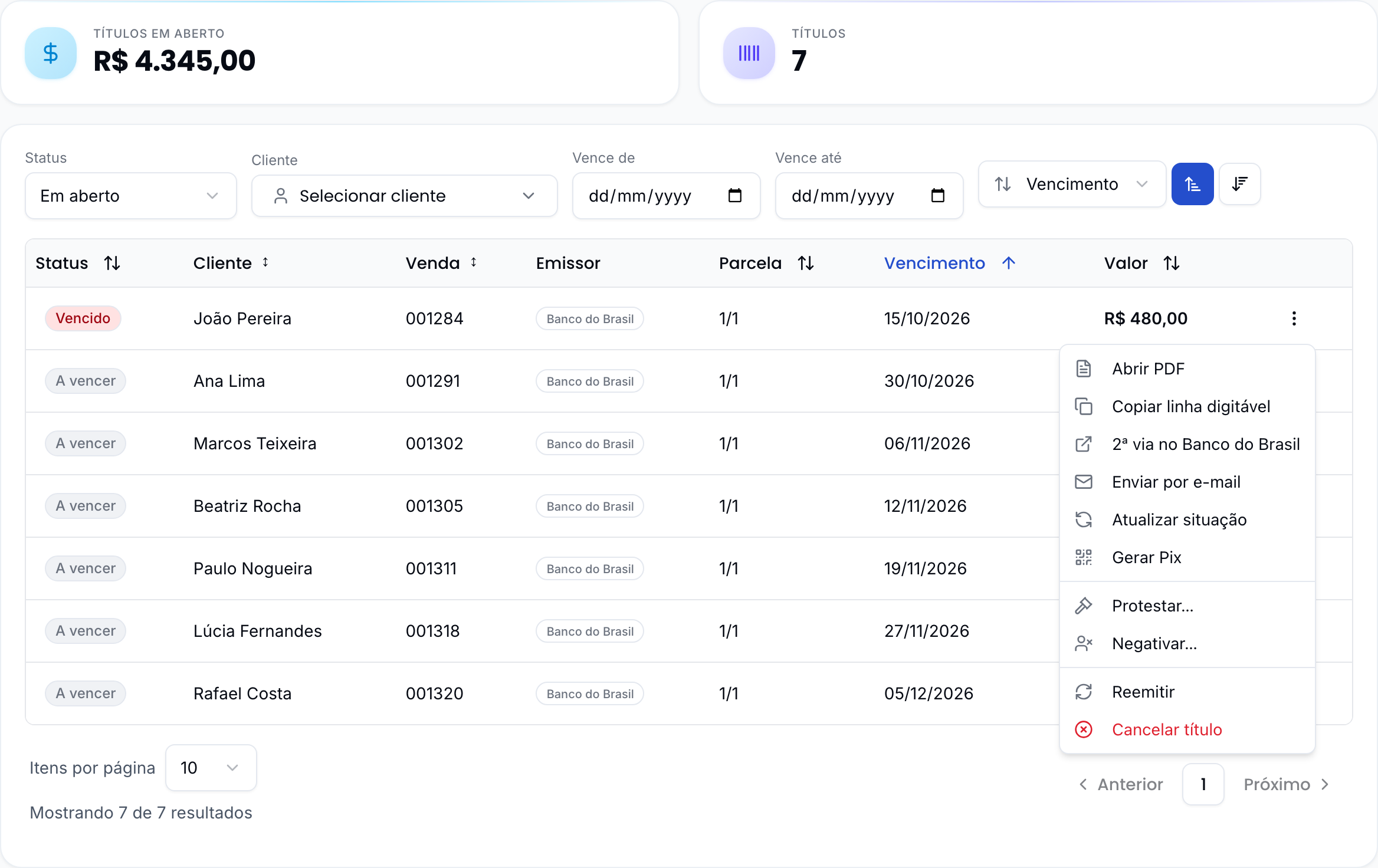The height and width of the screenshot is (868, 1378).
Task: Click the dollar sign icon for open titles
Action: pos(51,53)
